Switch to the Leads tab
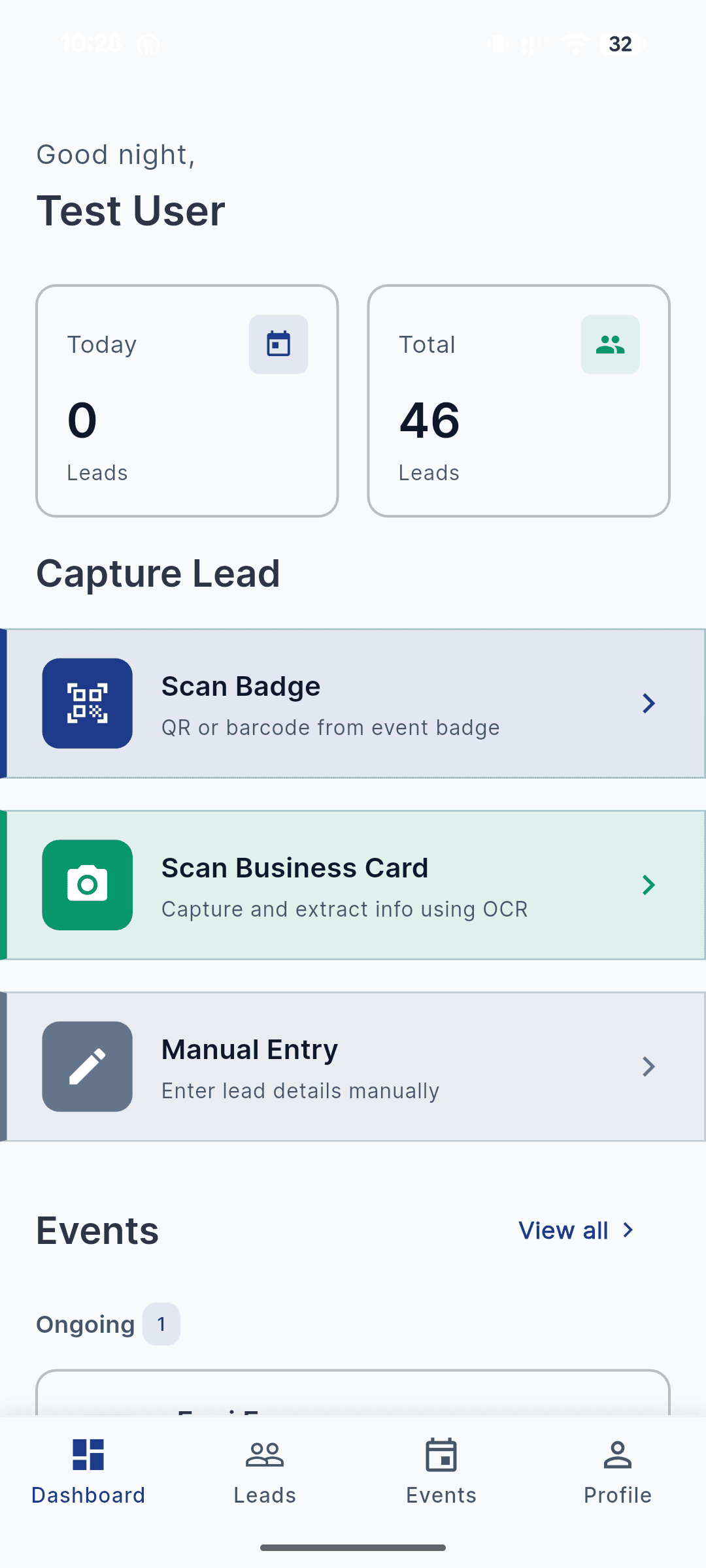 (264, 1473)
